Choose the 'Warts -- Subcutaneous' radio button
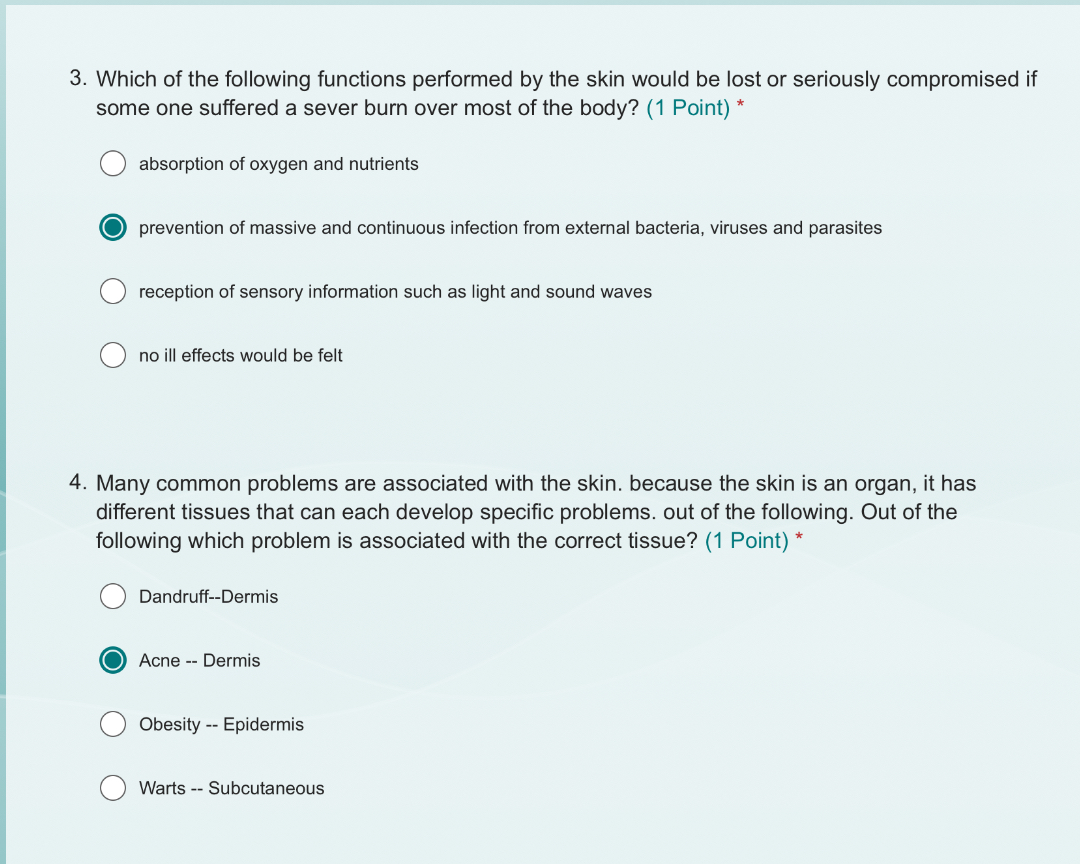Viewport: 1080px width, 864px height. [113, 788]
